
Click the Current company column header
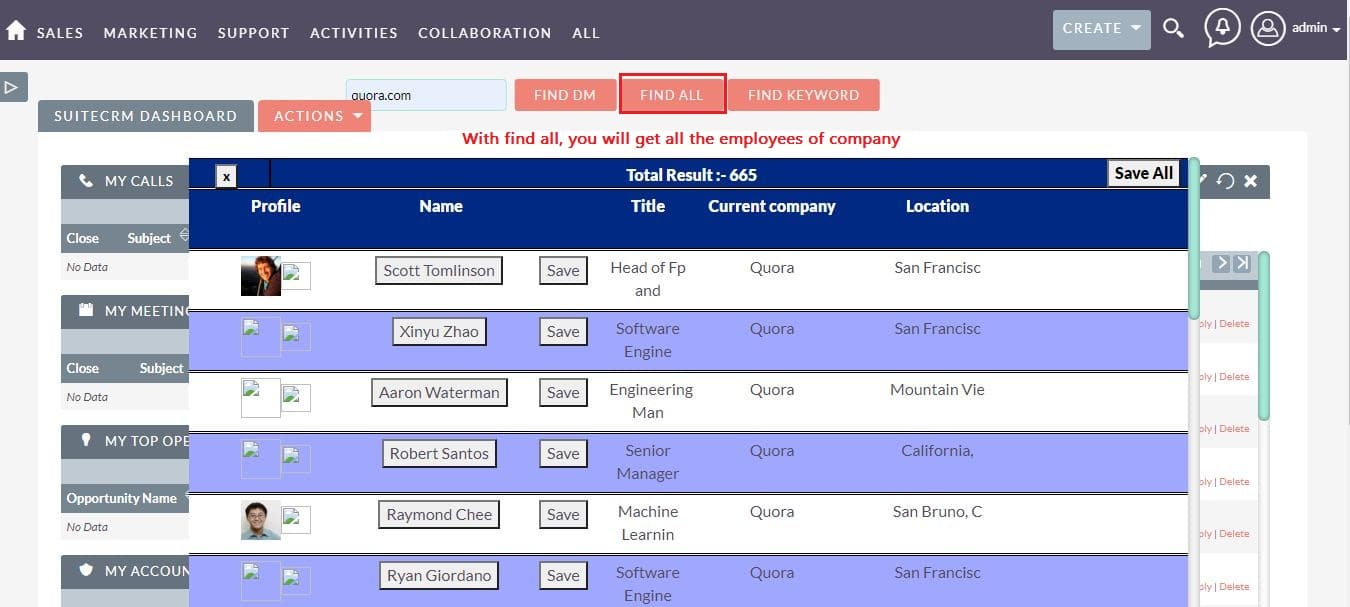(772, 206)
